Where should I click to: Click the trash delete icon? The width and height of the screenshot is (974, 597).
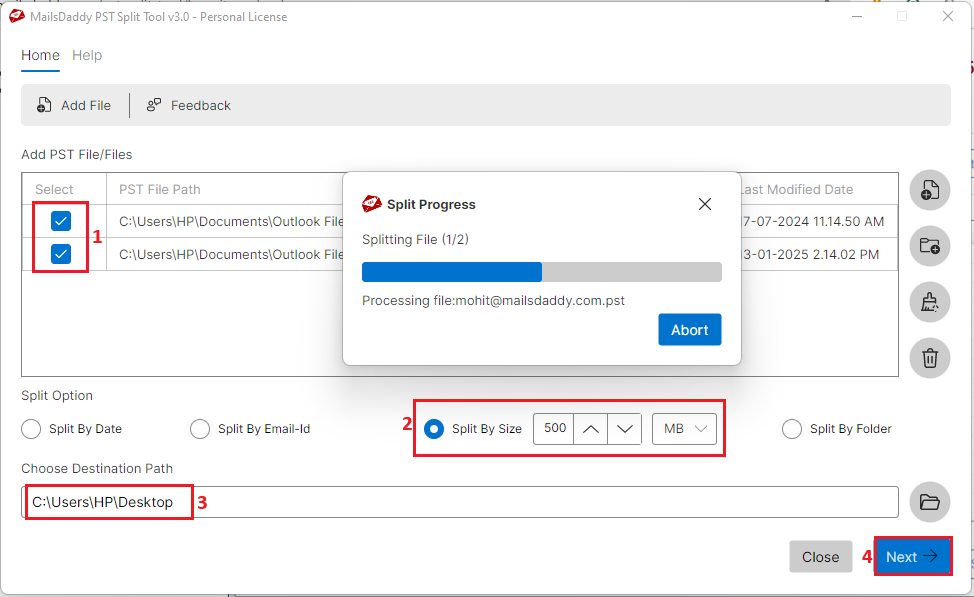click(930, 358)
